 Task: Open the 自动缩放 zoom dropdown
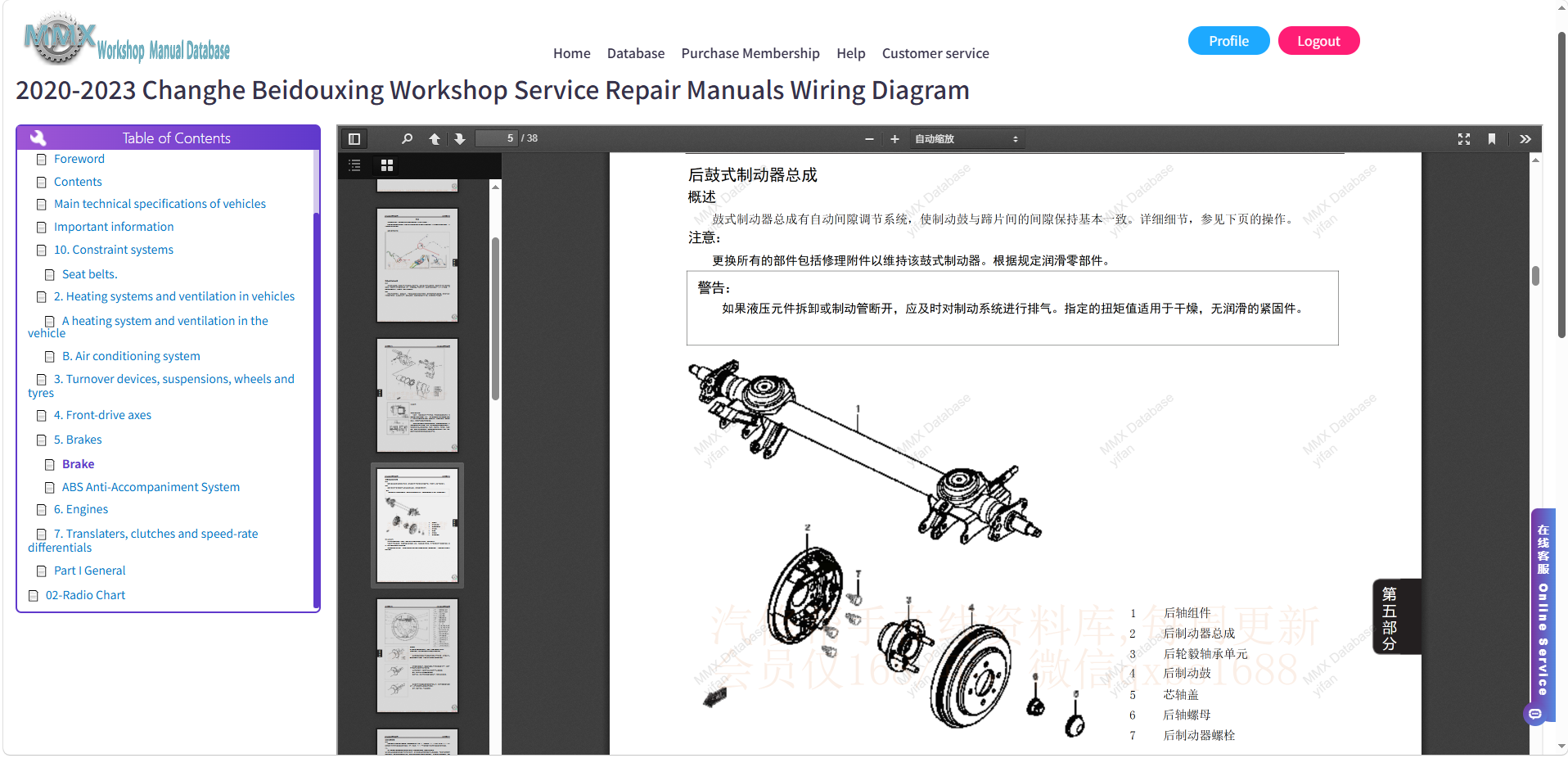966,139
